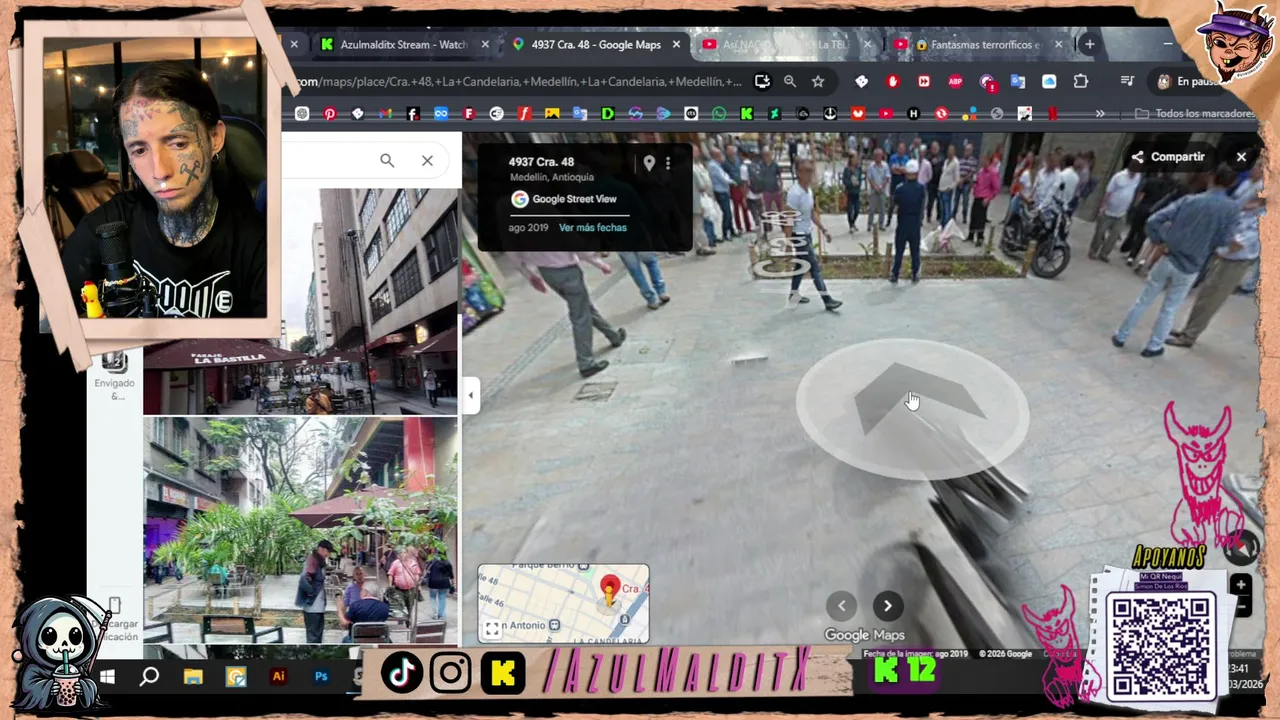Launch Adobe Illustrator from the taskbar
Viewport: 1280px width, 720px height.
coord(279,677)
